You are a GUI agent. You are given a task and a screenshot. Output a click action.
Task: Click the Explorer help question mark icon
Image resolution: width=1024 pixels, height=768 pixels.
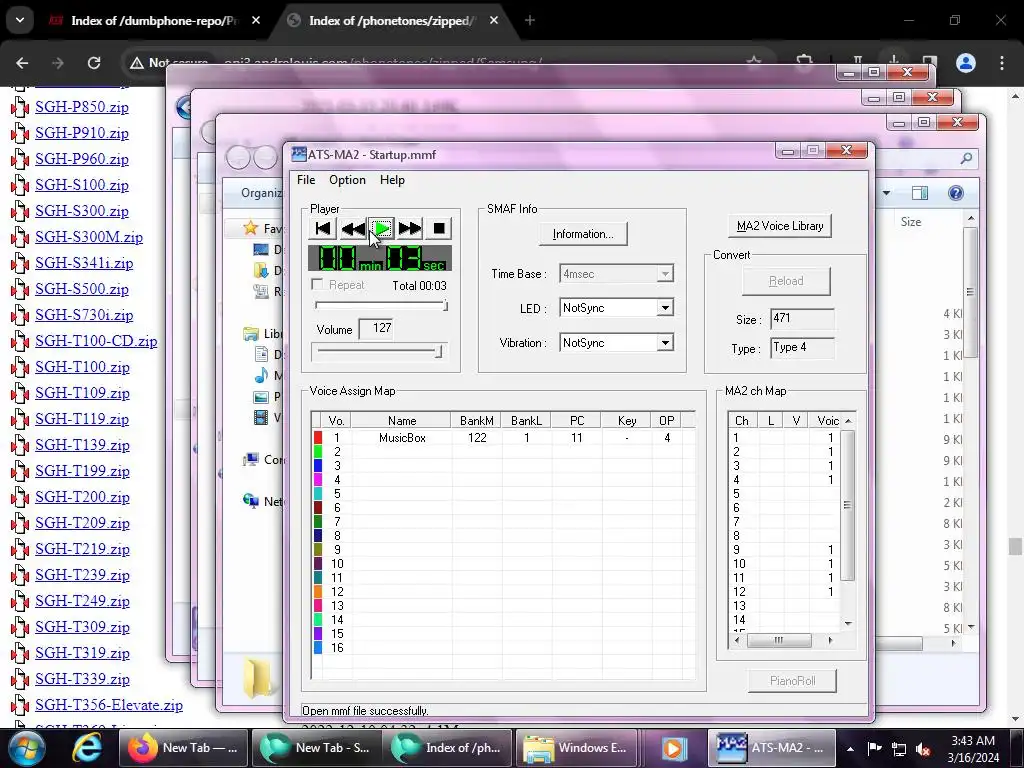(955, 193)
